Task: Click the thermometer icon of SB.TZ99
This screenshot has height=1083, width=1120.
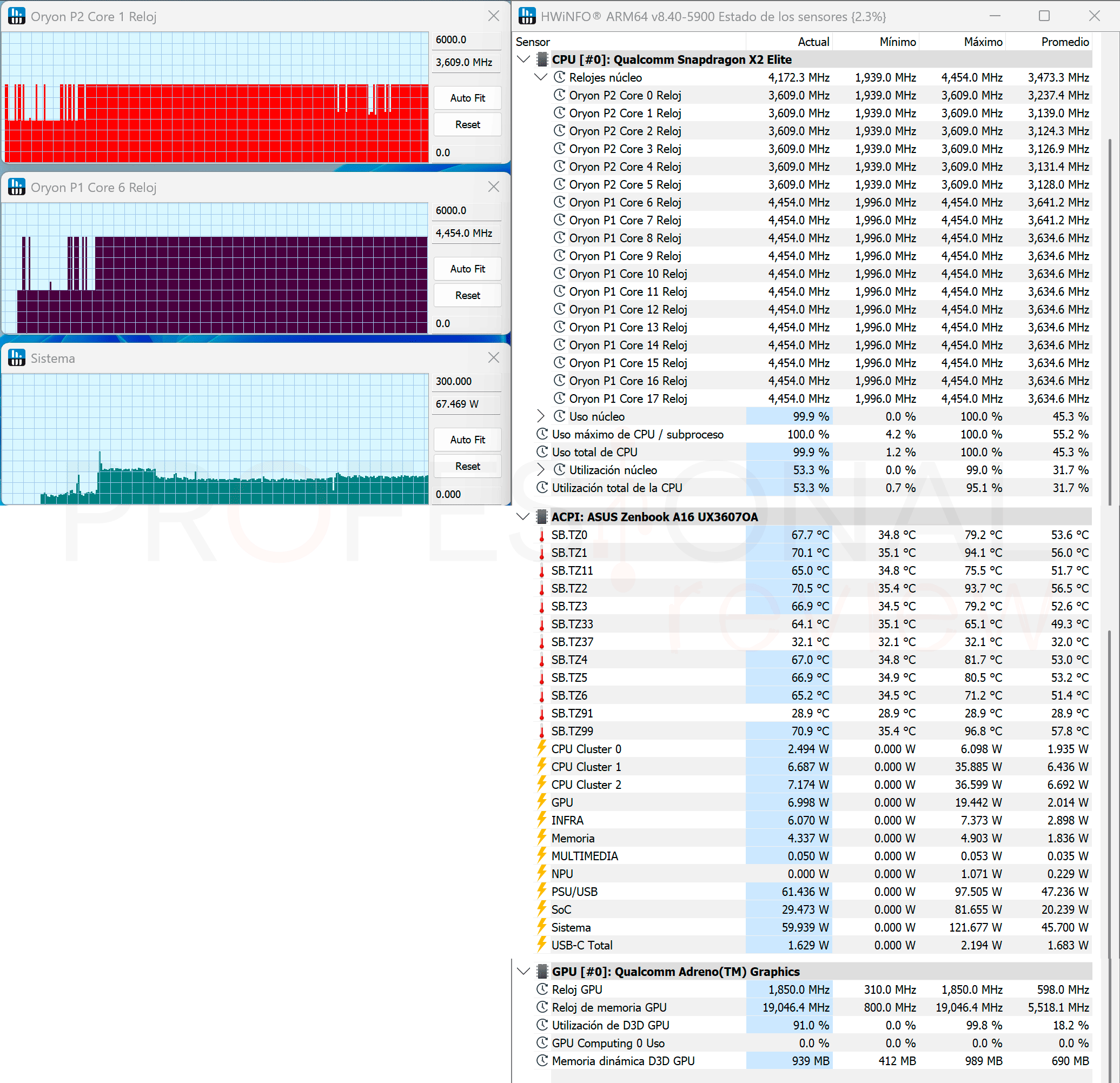Action: pos(542,732)
